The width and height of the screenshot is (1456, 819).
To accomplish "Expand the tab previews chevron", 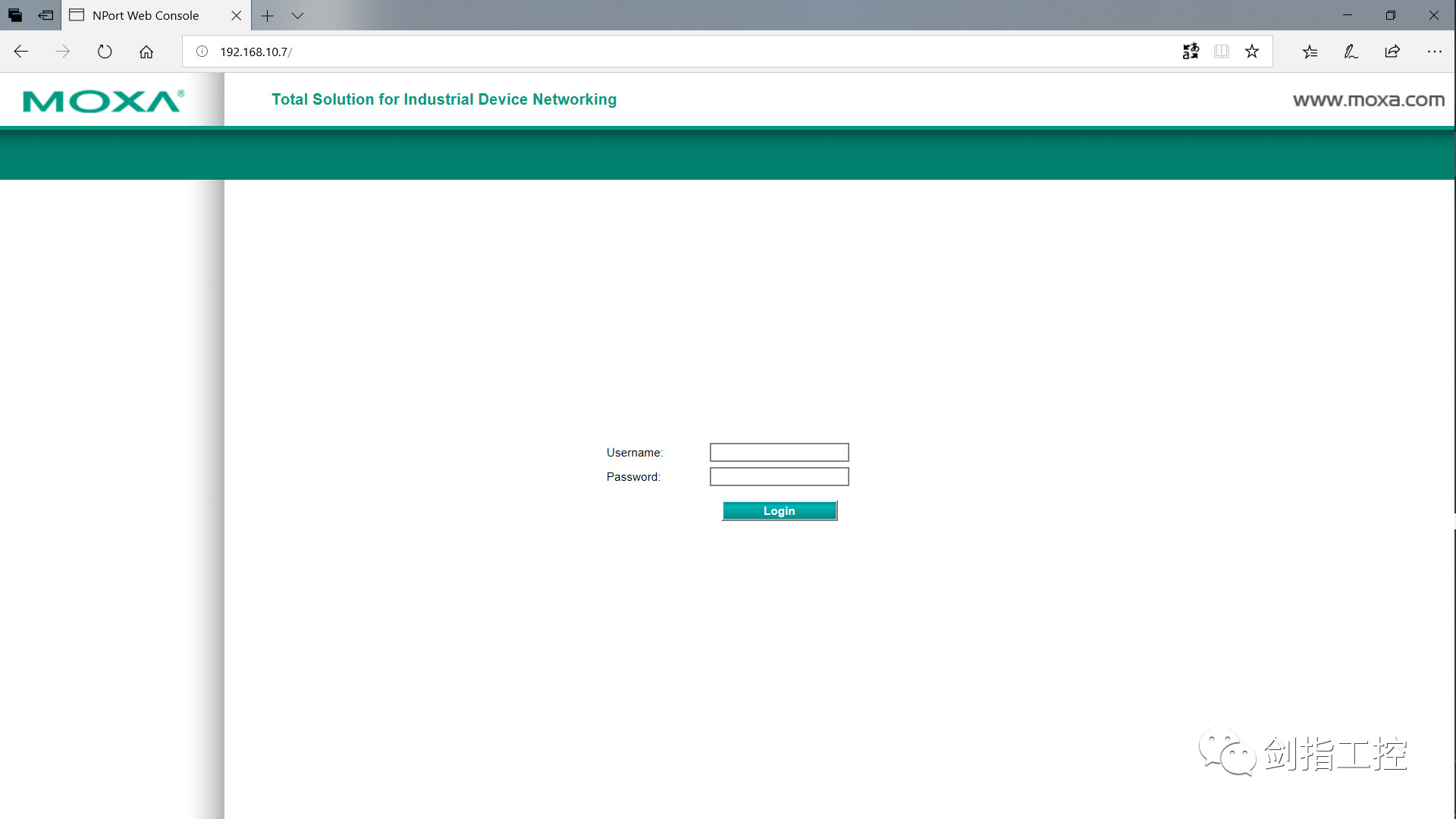I will click(298, 15).
